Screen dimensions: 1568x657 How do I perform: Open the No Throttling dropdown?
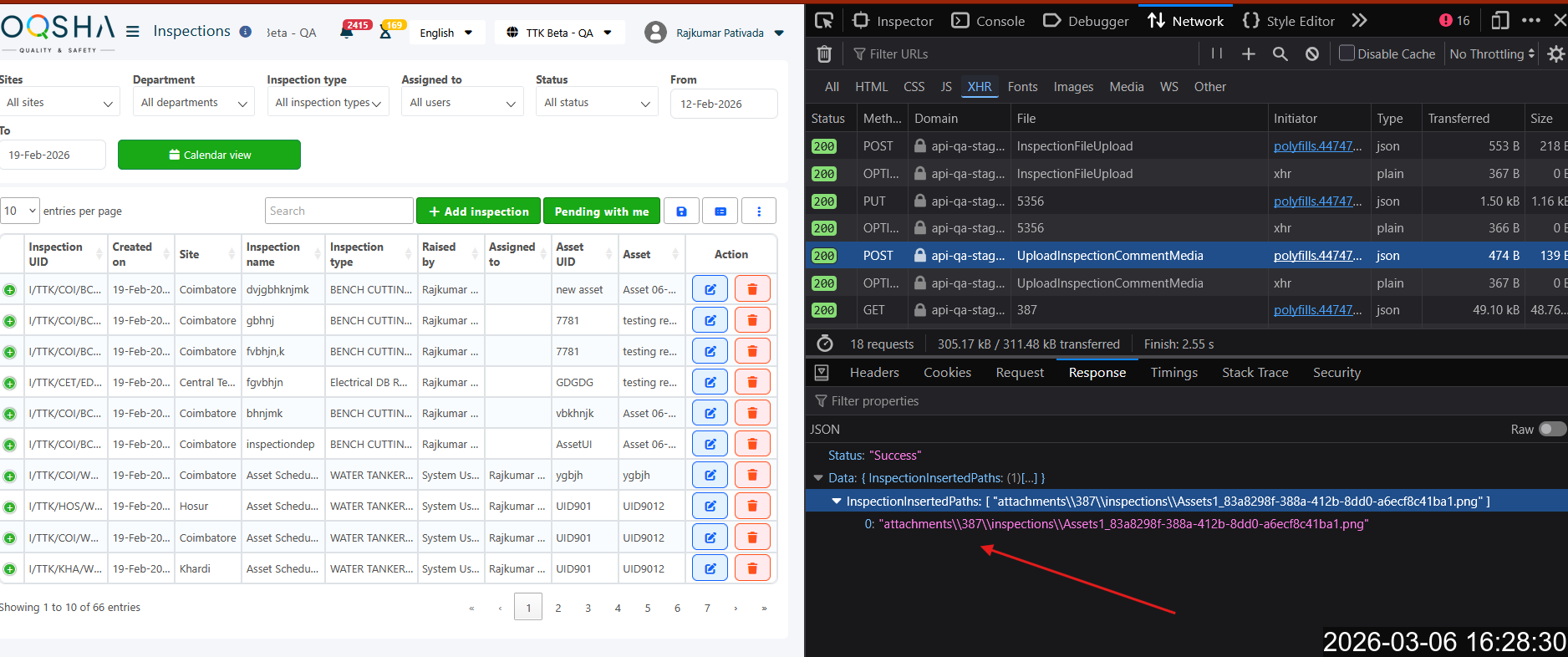click(x=1492, y=54)
